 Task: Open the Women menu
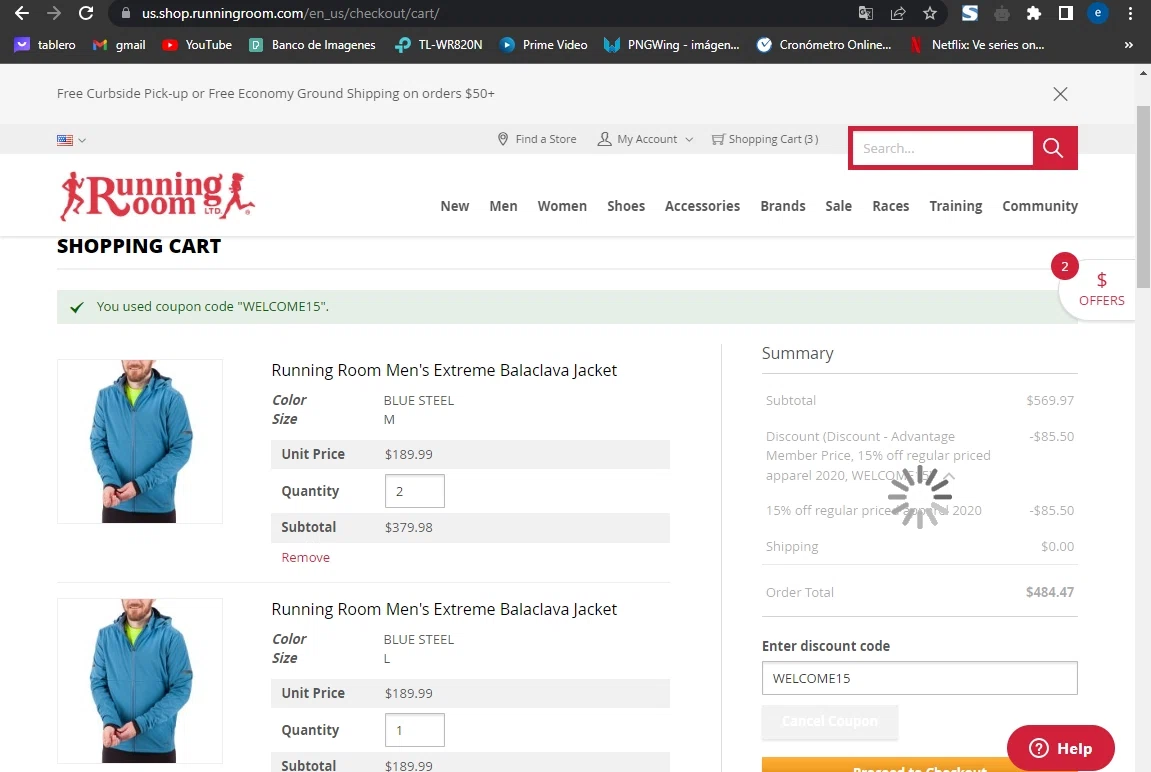(562, 206)
